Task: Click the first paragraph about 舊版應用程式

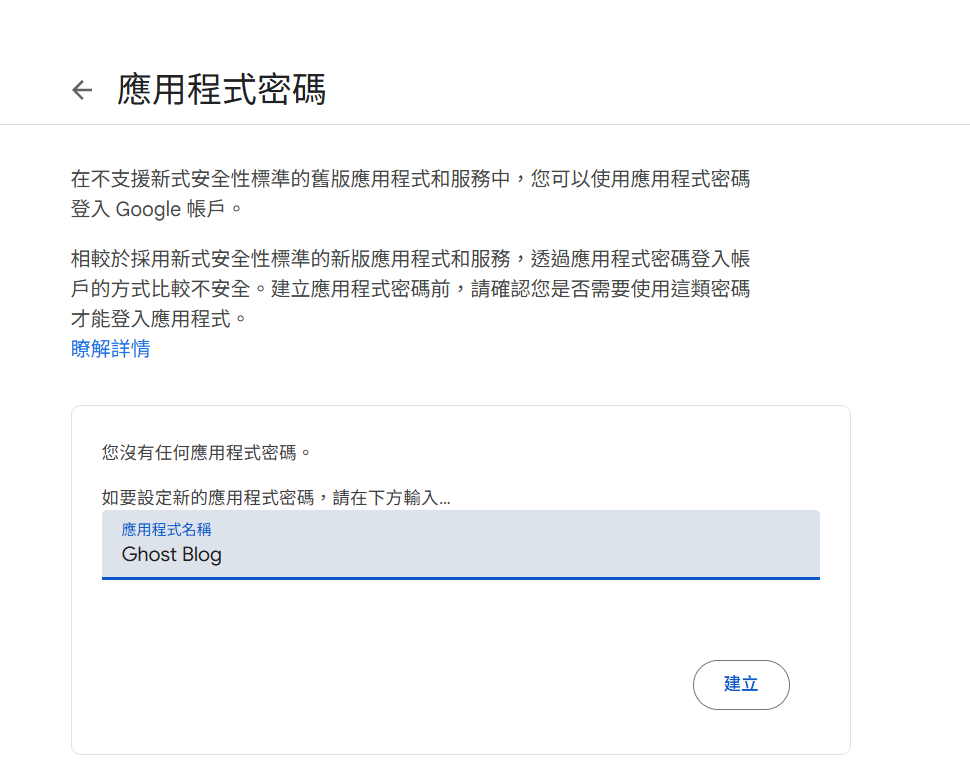Action: [x=410, y=180]
